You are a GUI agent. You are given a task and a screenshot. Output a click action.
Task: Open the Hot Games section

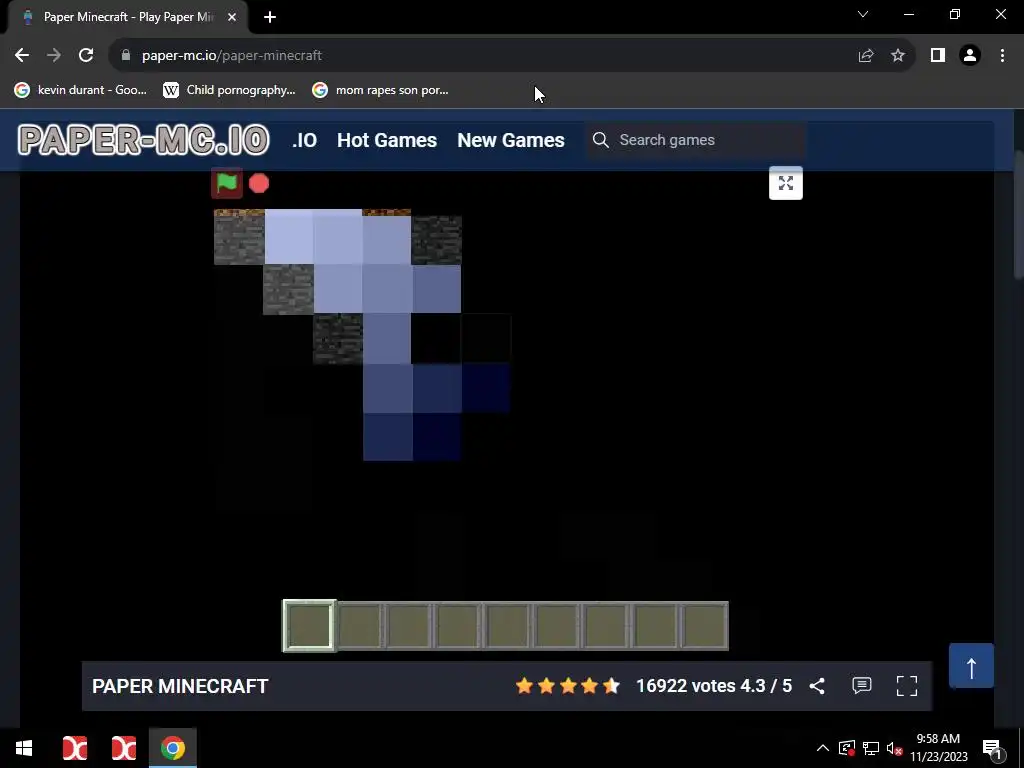pyautogui.click(x=387, y=140)
